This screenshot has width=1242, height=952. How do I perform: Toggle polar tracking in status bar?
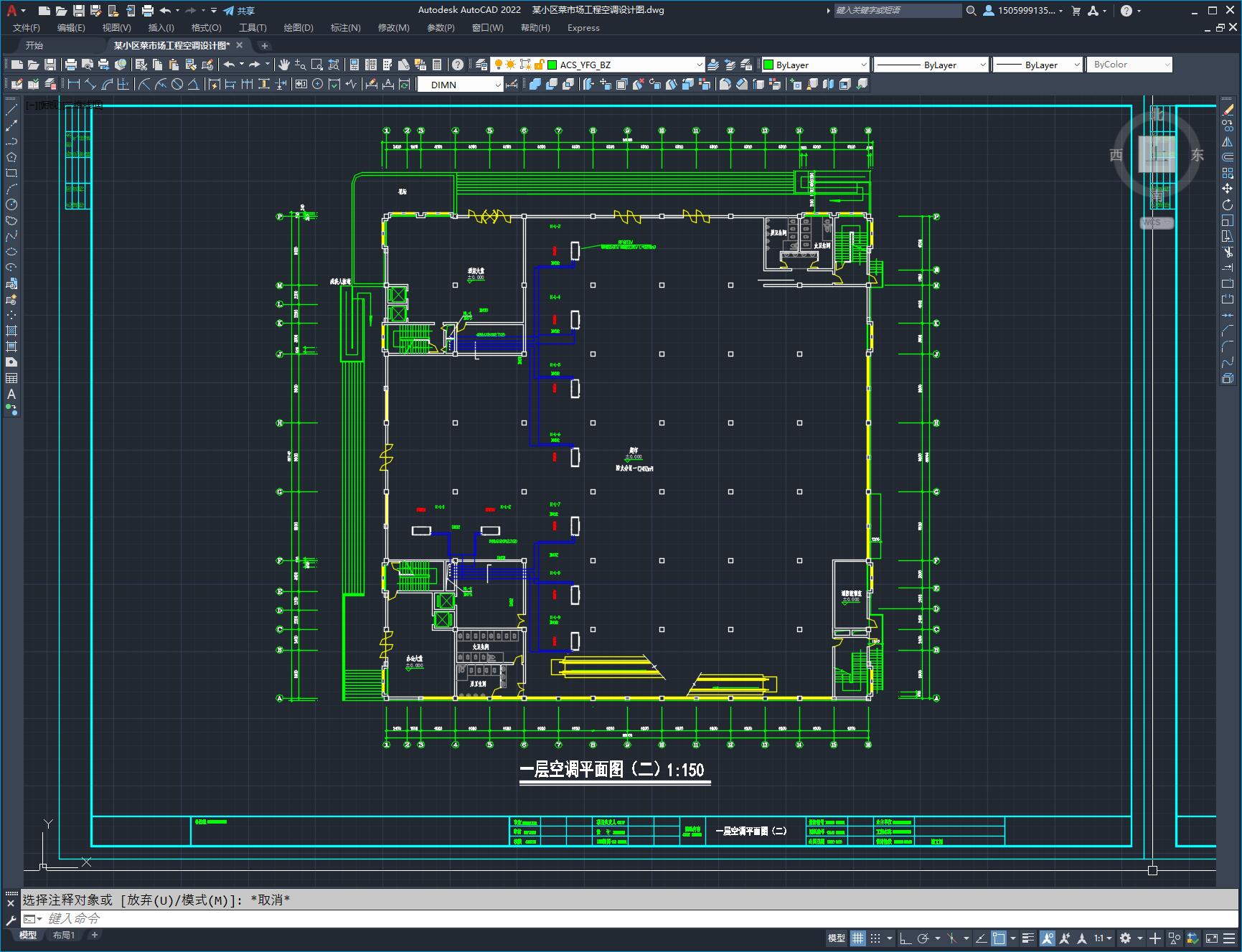pyautogui.click(x=923, y=938)
